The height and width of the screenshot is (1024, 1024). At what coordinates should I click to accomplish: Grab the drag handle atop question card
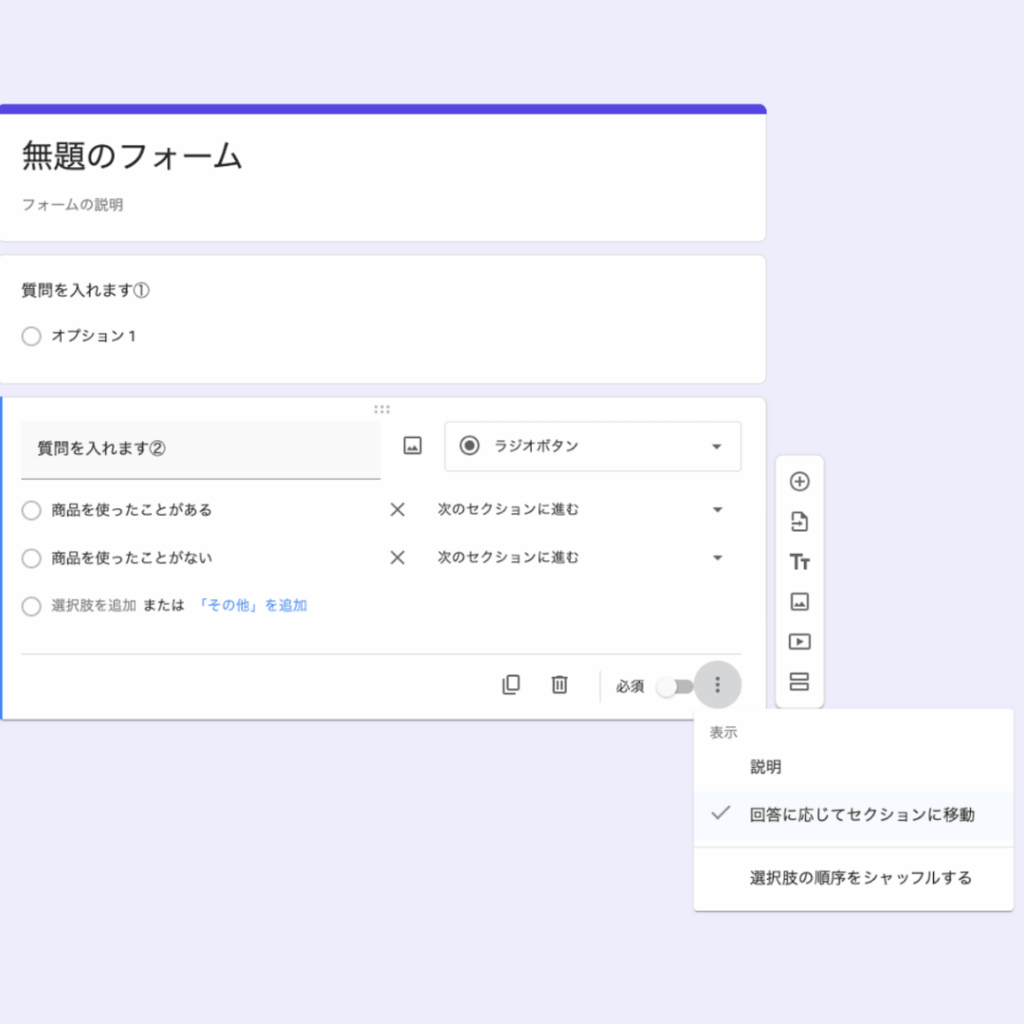pos(382,409)
